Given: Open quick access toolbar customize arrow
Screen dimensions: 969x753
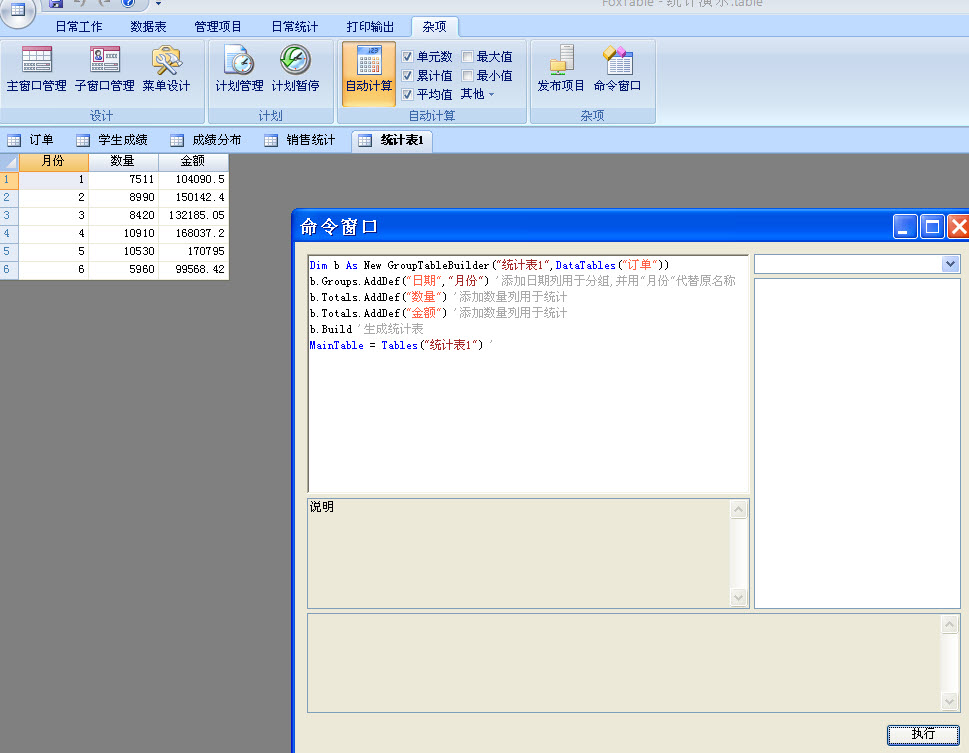Looking at the screenshot, I should coord(158,4).
